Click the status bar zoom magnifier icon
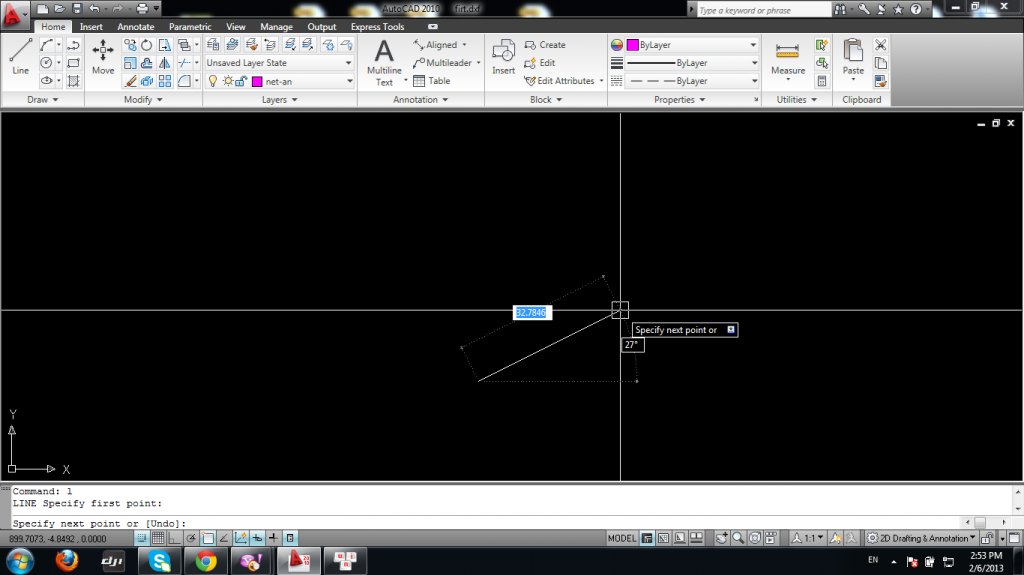 738,538
